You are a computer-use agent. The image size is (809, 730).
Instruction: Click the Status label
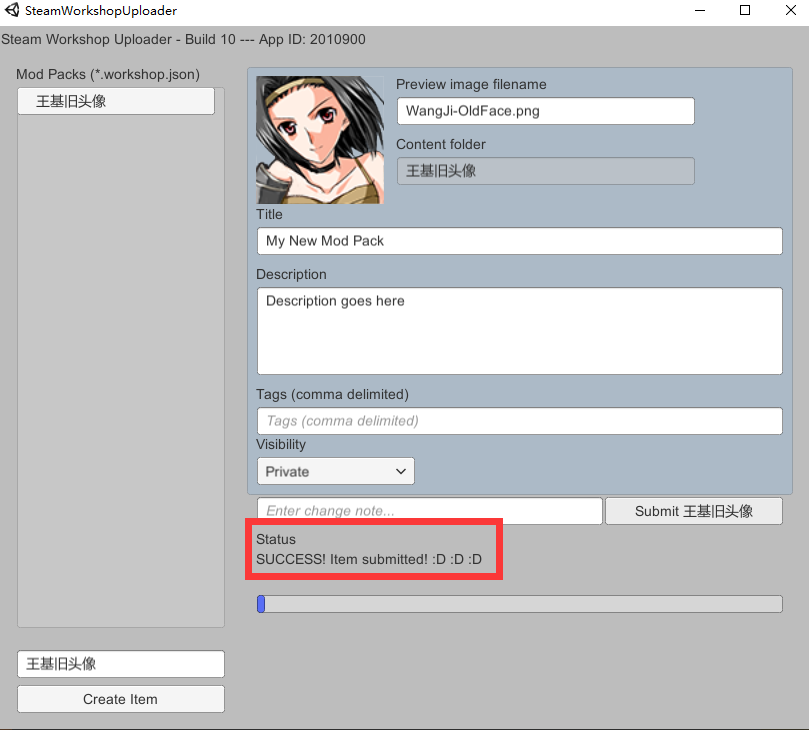(276, 540)
